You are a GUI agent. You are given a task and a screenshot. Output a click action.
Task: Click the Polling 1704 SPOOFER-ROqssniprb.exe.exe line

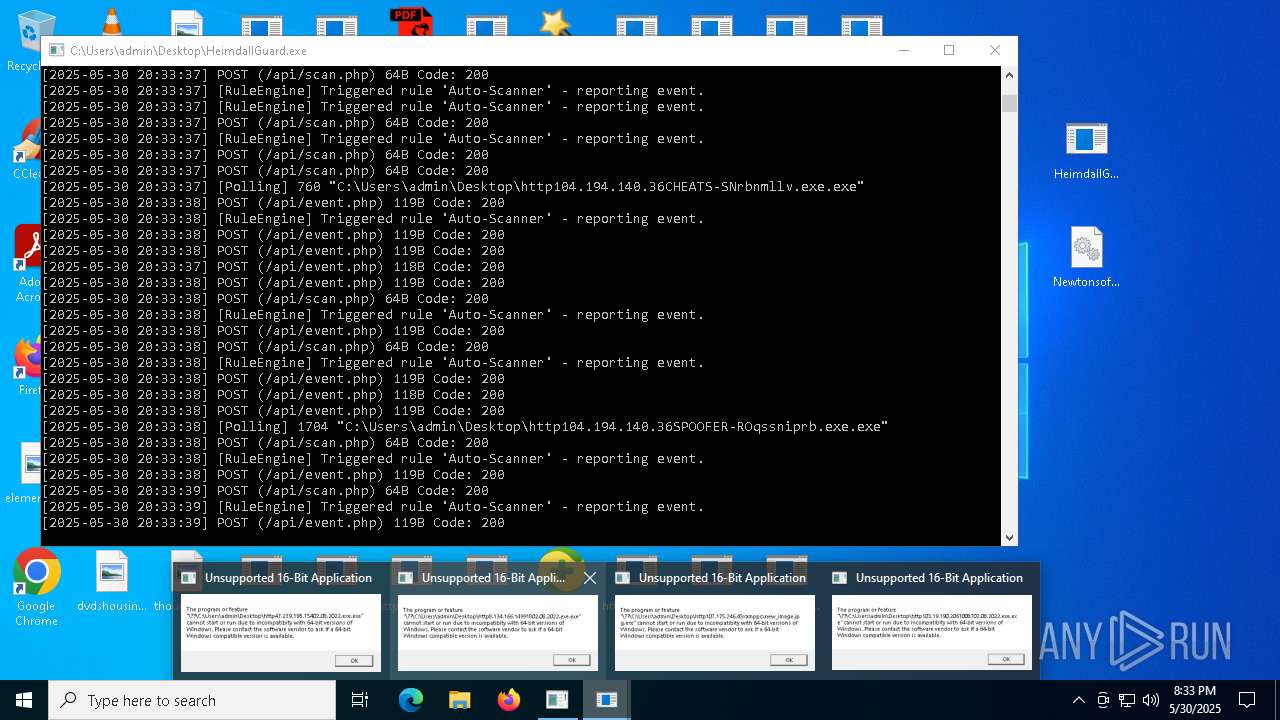pos(465,427)
